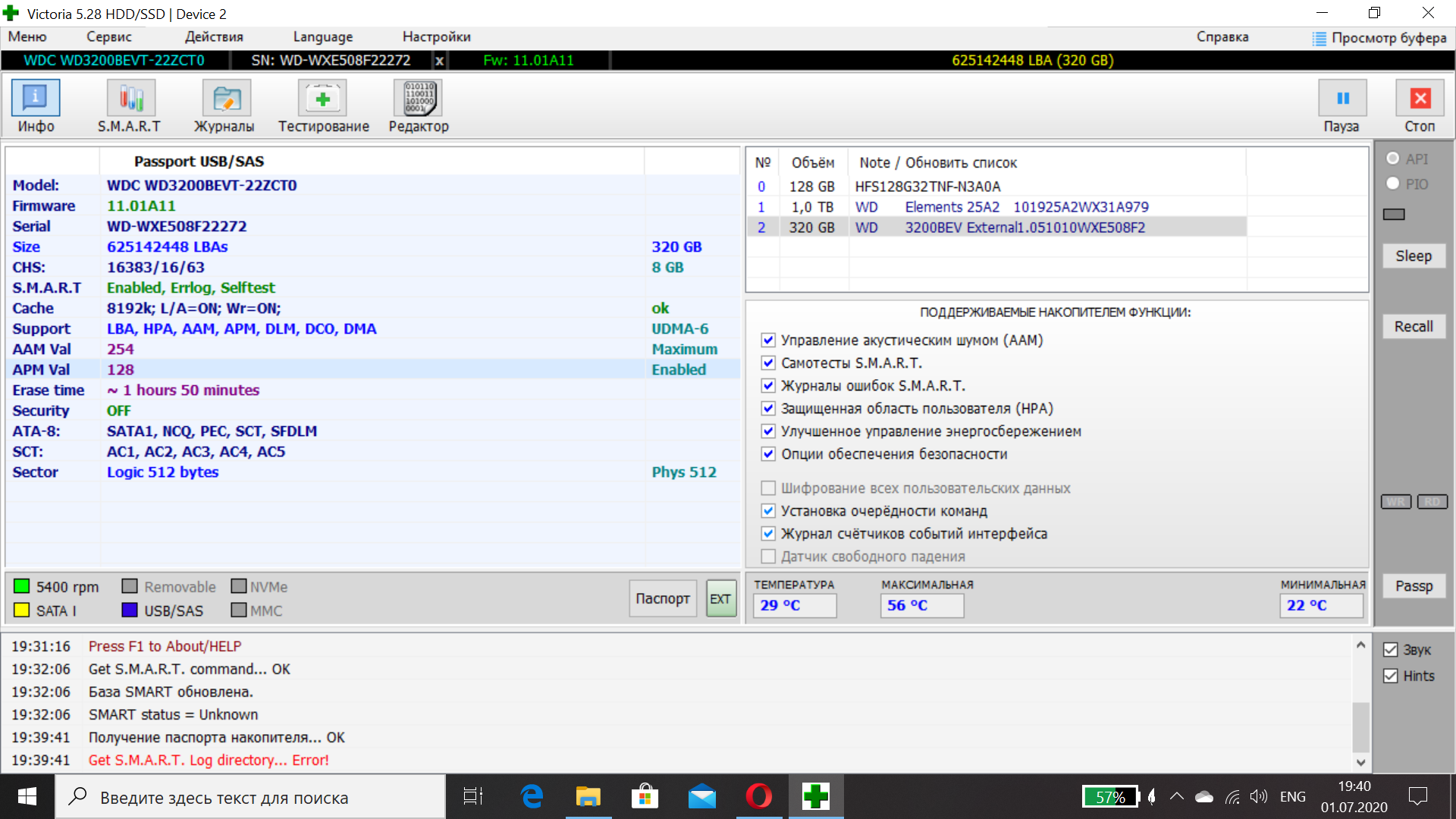
Task: Click Просмотр буфера buffer view icon
Action: pyautogui.click(x=1319, y=38)
